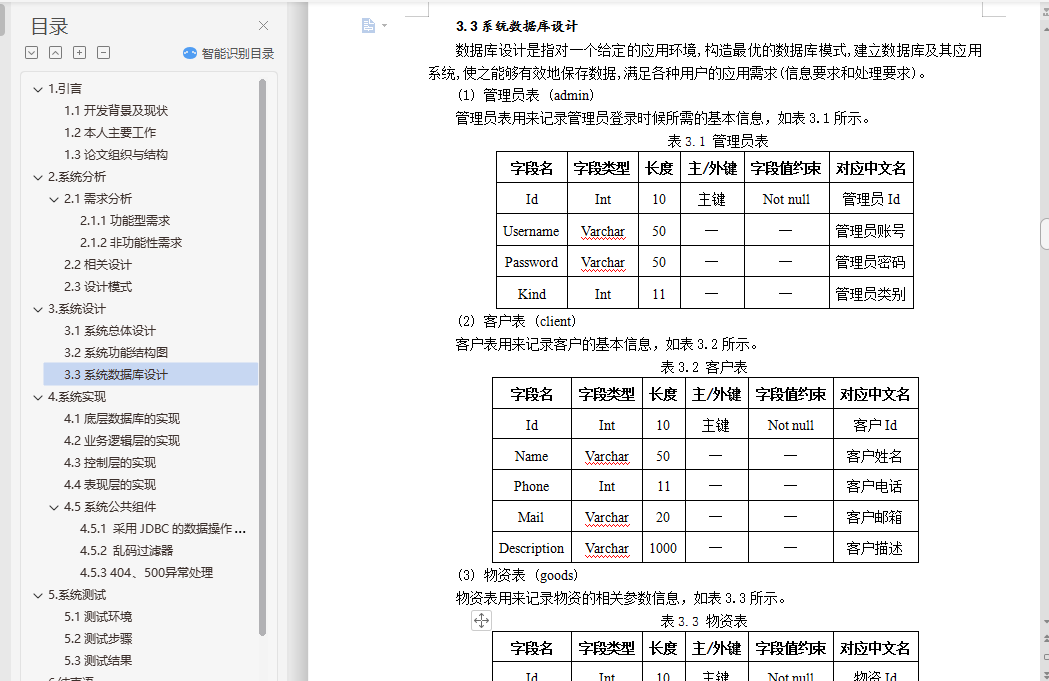Collapse the 2.1 需求分析 subsection

coord(54,199)
